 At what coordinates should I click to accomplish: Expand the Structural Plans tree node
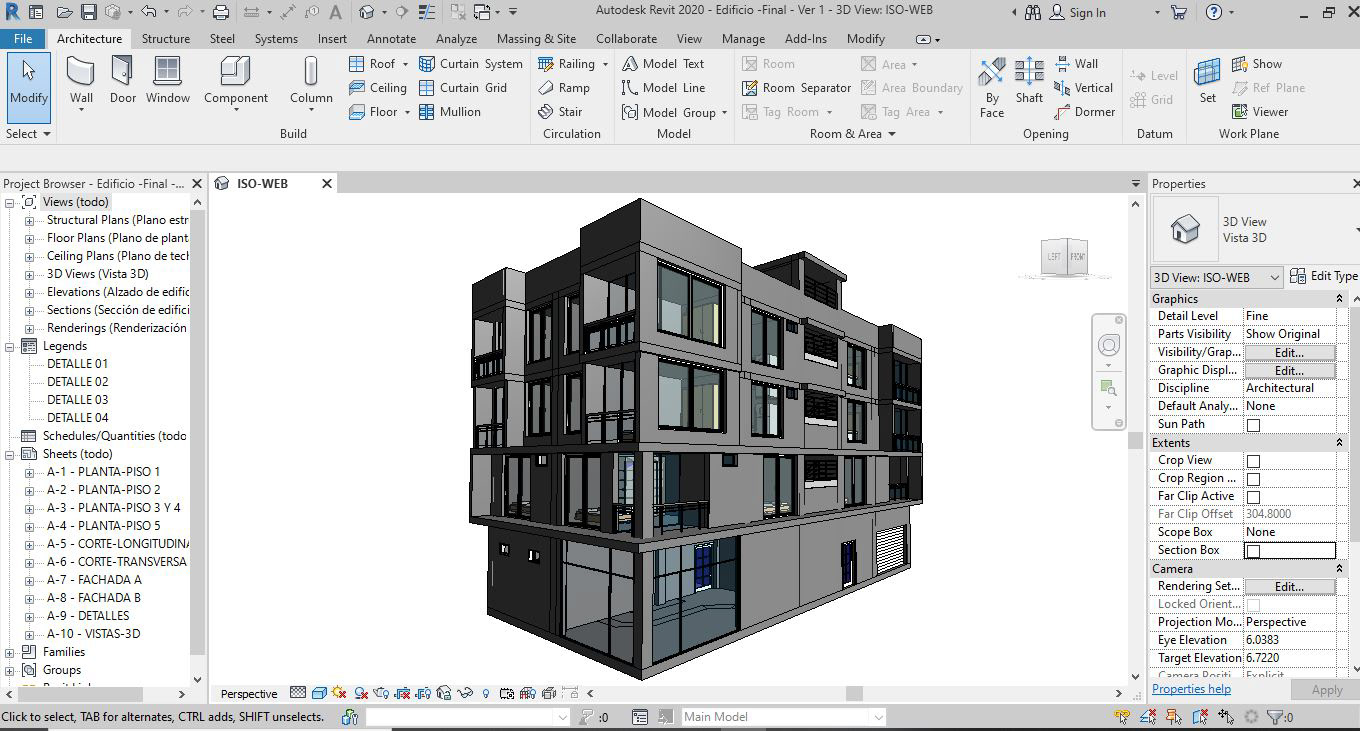(x=29, y=220)
